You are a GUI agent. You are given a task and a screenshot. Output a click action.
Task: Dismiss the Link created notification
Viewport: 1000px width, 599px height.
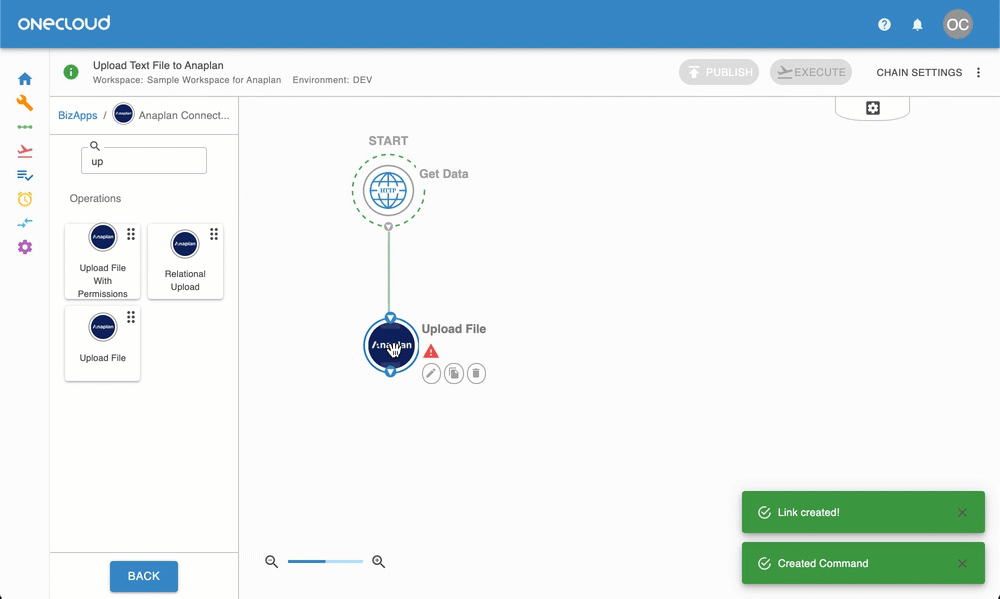click(962, 512)
